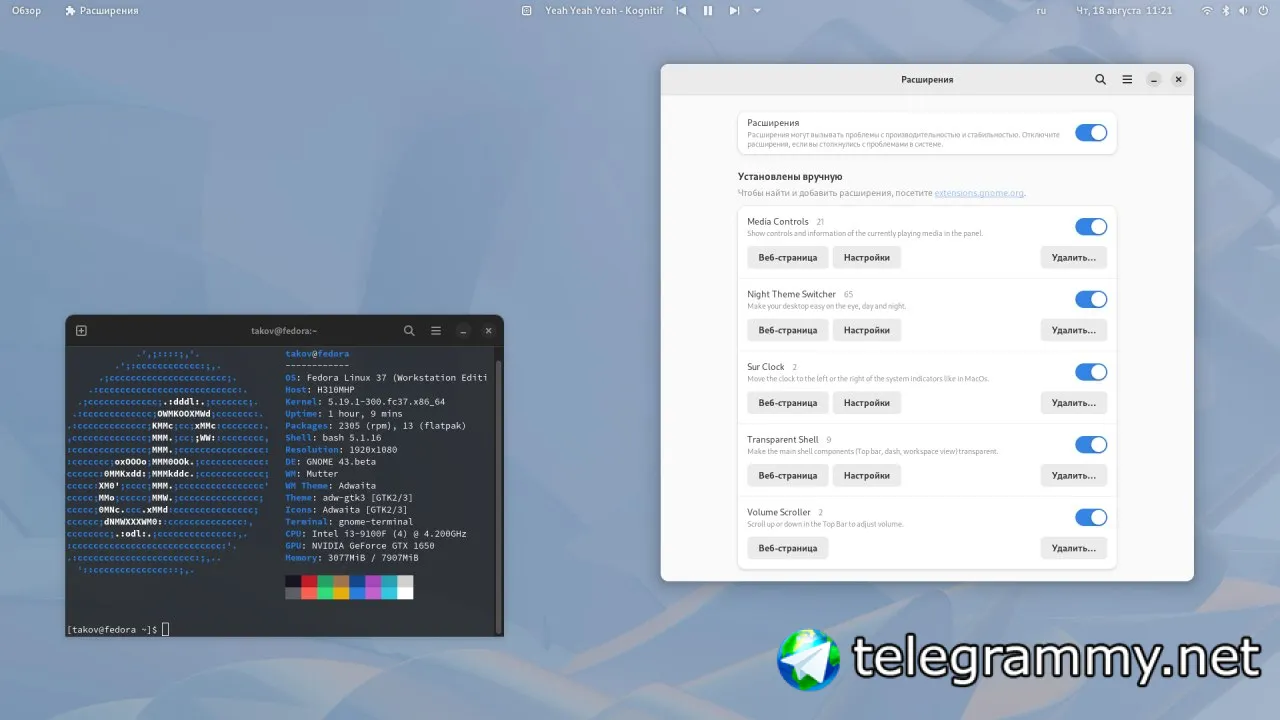
Task: Open Night Theme Switcher Веб-страница
Action: [788, 330]
